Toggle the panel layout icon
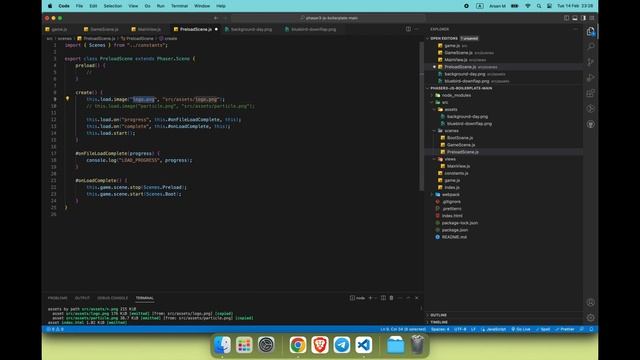The width and height of the screenshot is (640, 360). pos(575,18)
